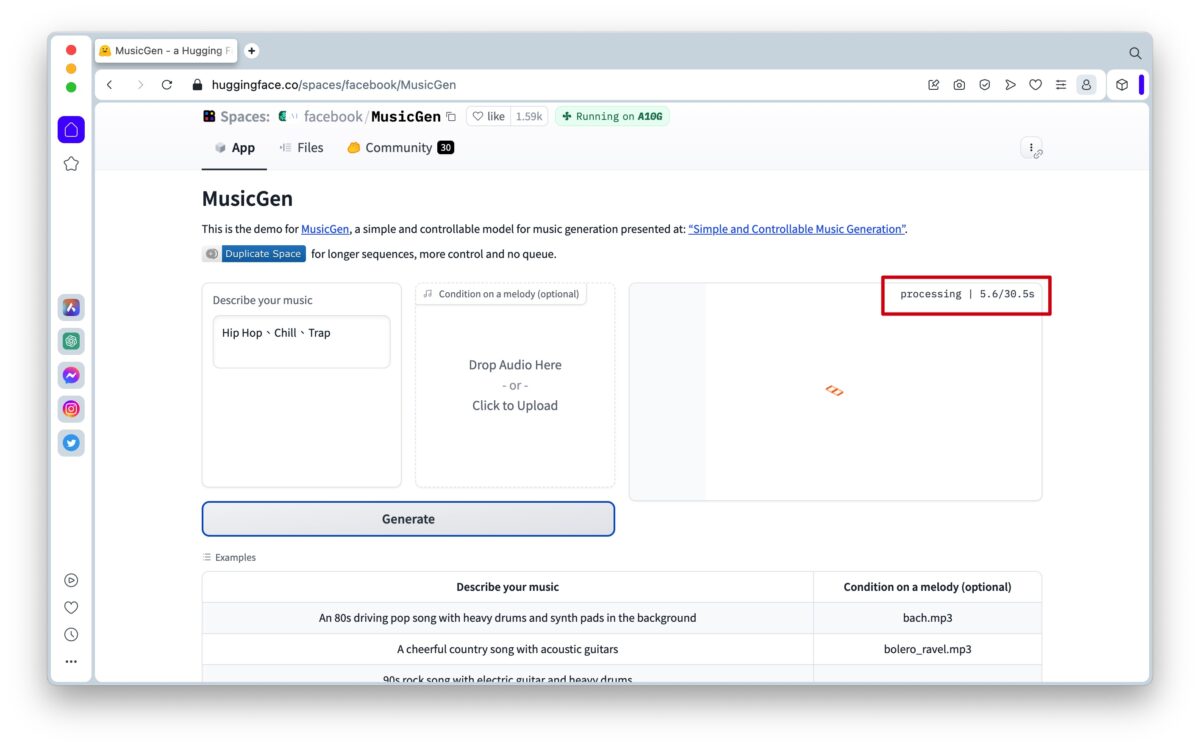Bookmark page with address bar heart
This screenshot has width=1200, height=748.
(1036, 85)
